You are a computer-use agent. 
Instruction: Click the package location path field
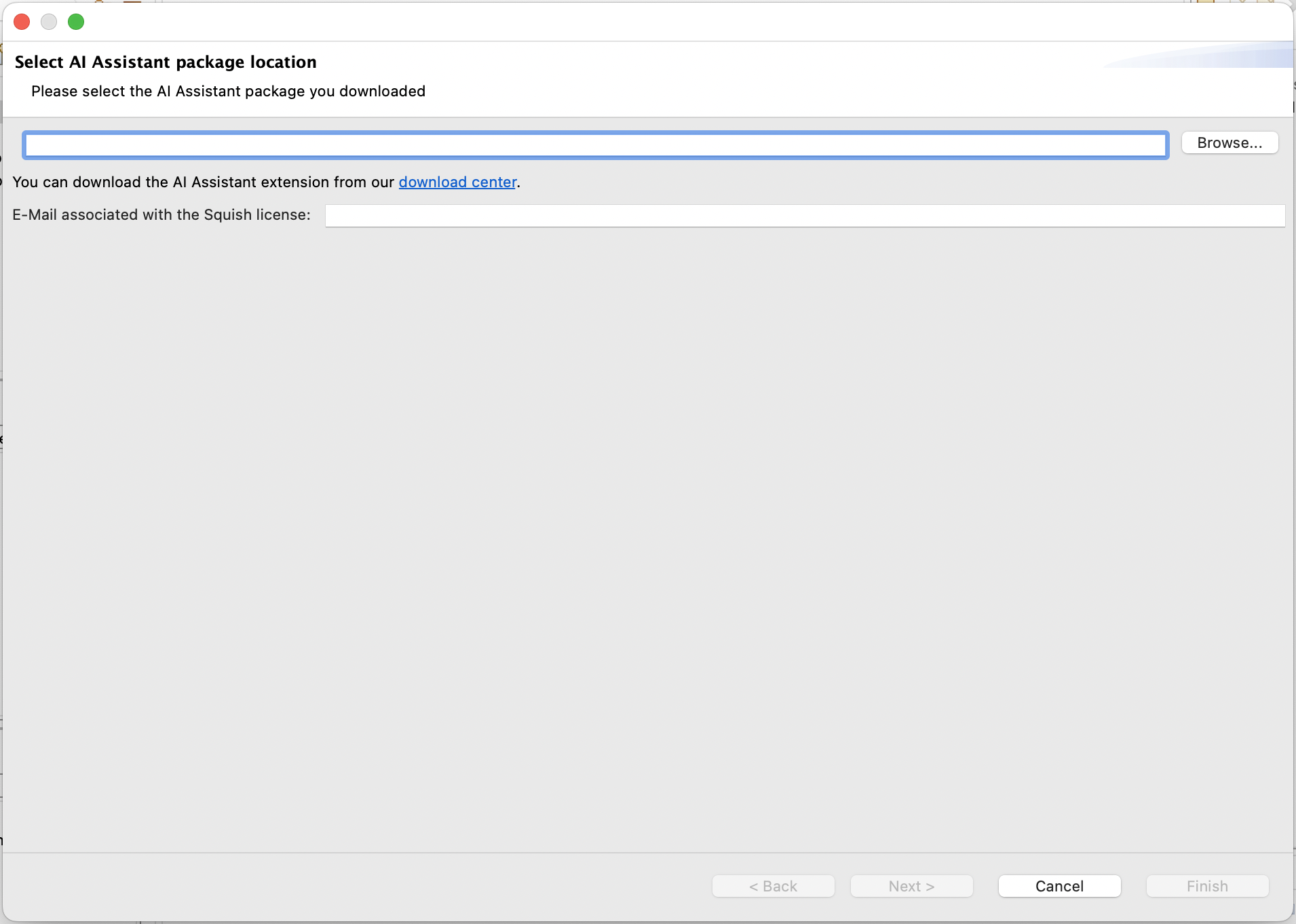tap(595, 145)
